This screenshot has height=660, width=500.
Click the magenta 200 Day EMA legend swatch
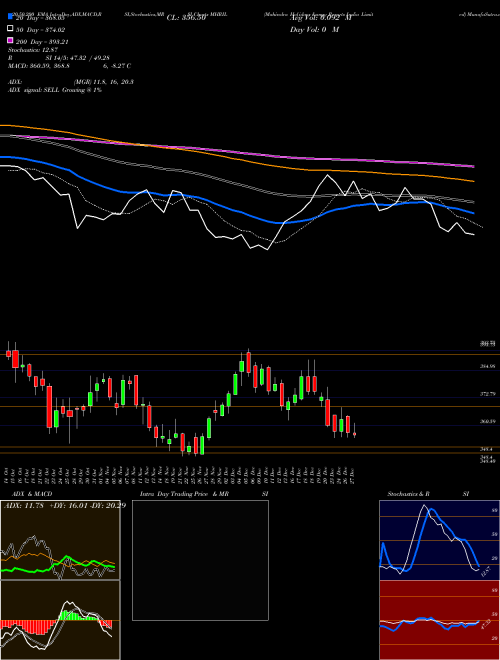(x=10, y=40)
